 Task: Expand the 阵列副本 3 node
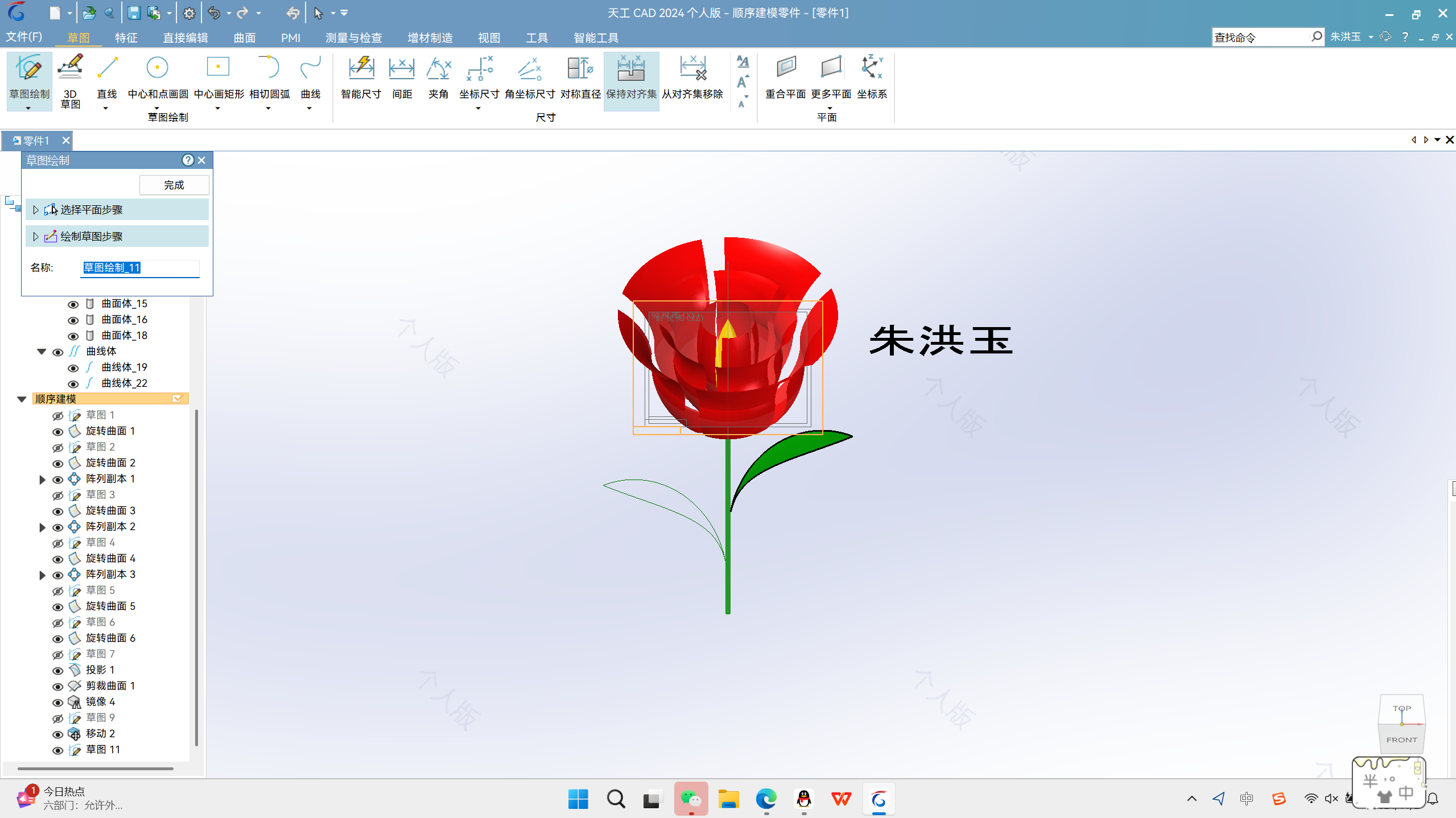click(42, 575)
